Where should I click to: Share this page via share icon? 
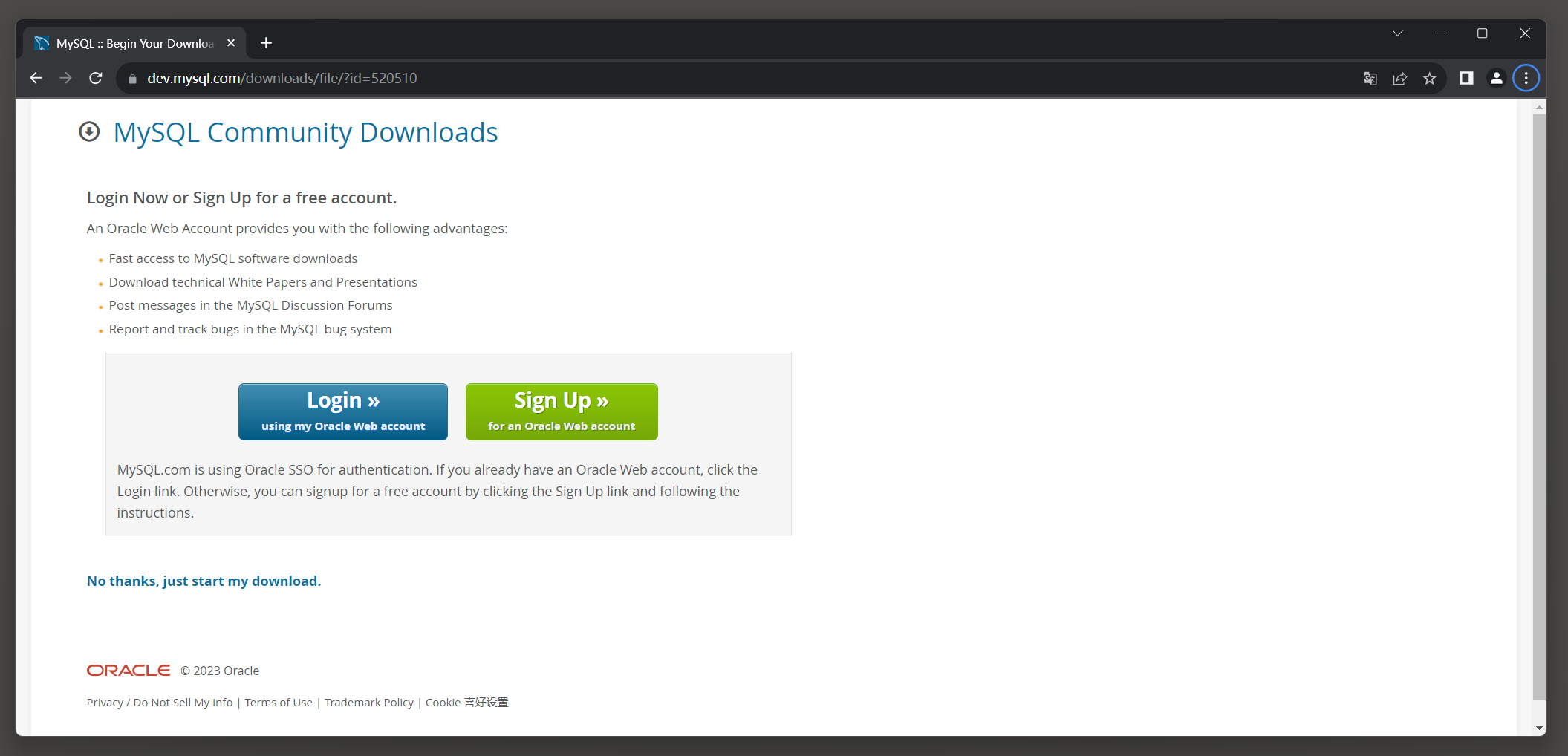pos(1400,78)
